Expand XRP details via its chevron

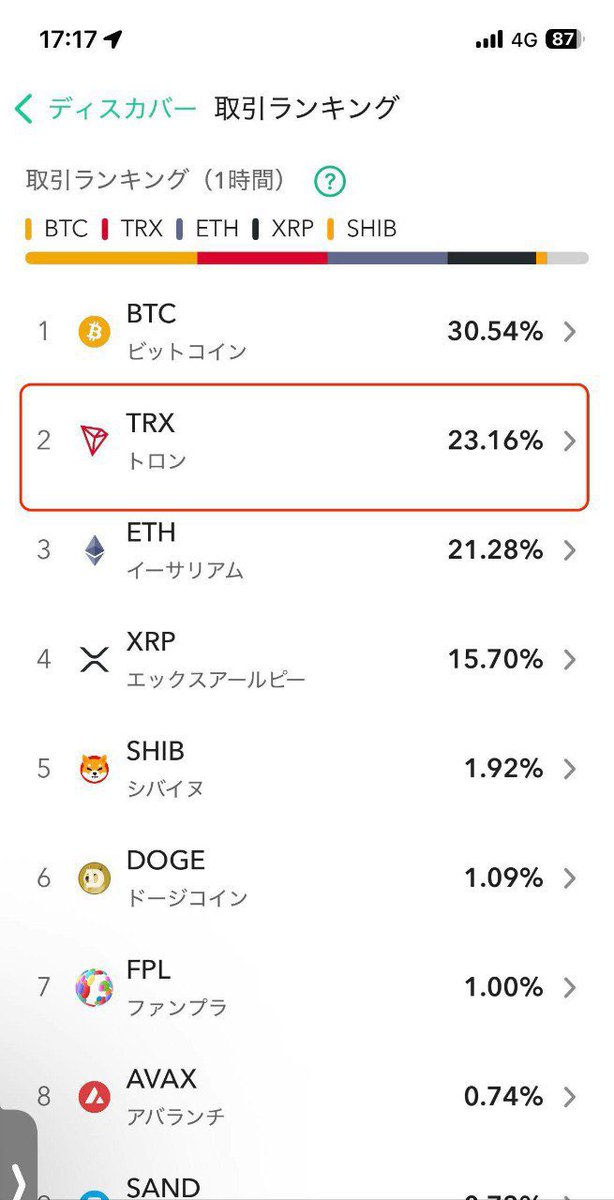point(570,660)
